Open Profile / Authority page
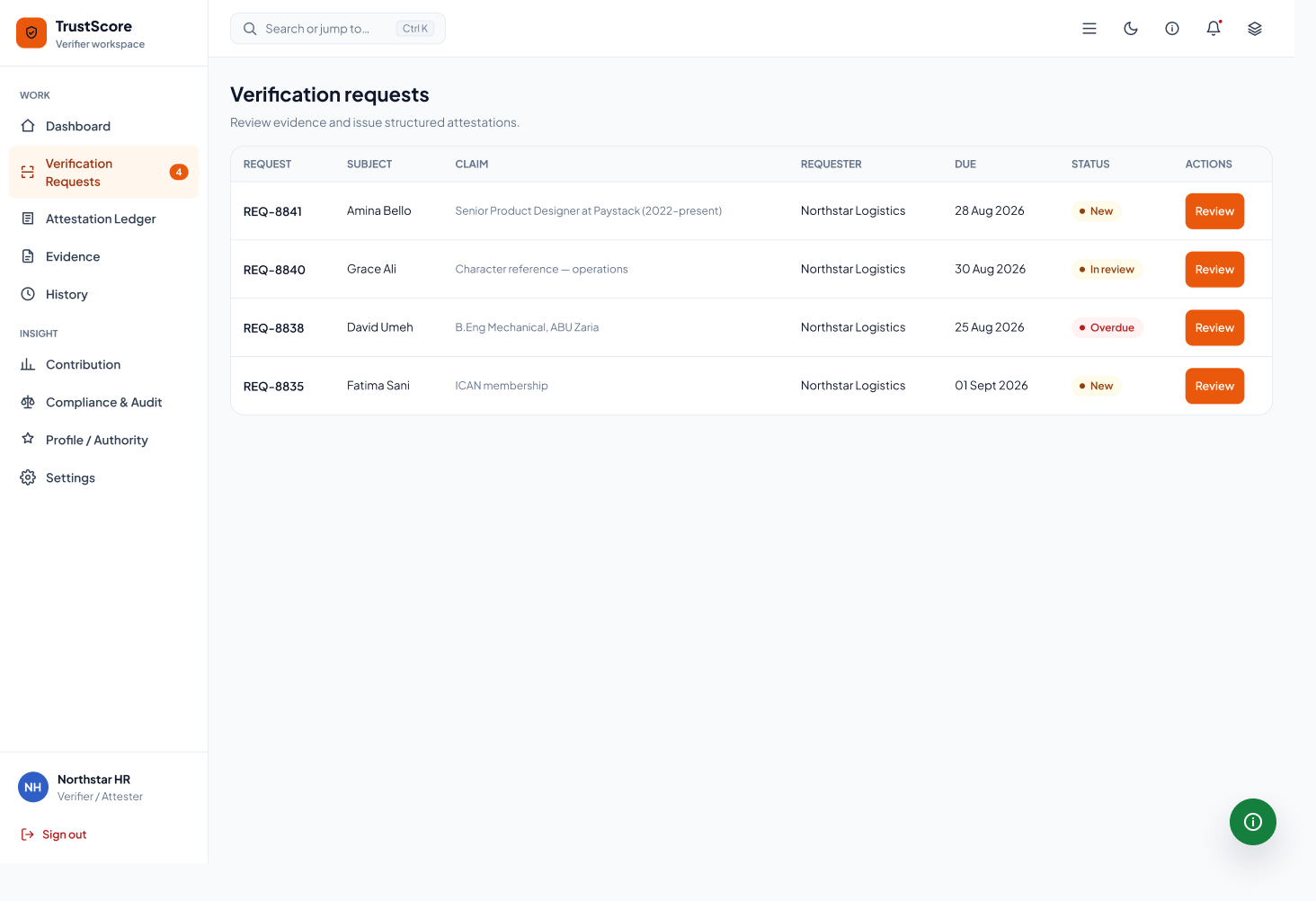 (x=103, y=440)
